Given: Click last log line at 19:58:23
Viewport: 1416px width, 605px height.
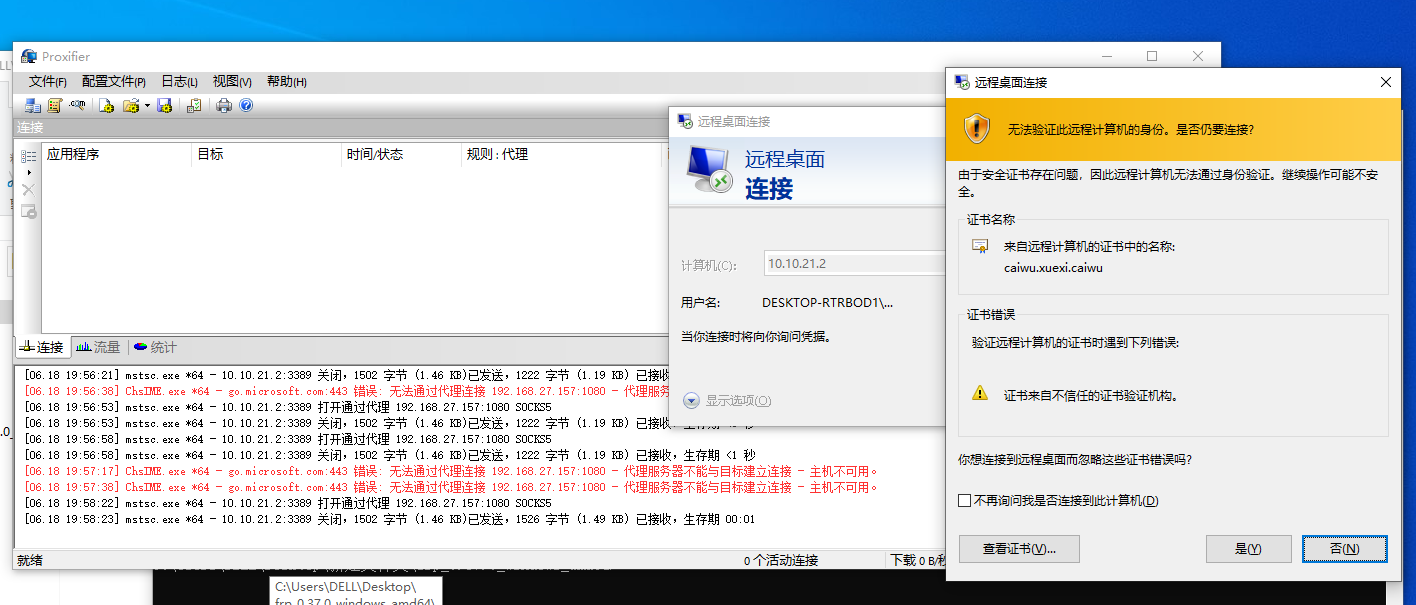Looking at the screenshot, I should click(390, 519).
